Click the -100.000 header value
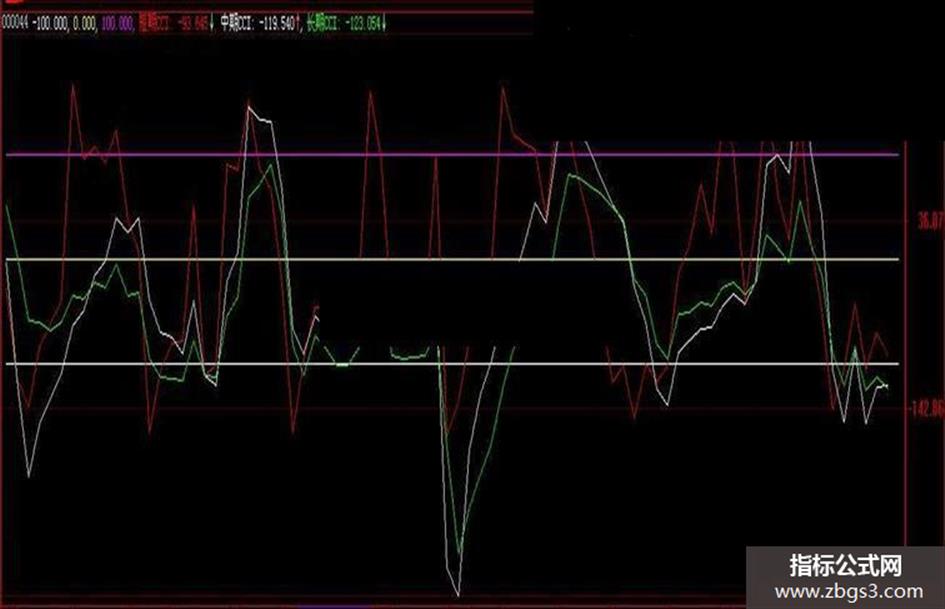 [x=51, y=24]
